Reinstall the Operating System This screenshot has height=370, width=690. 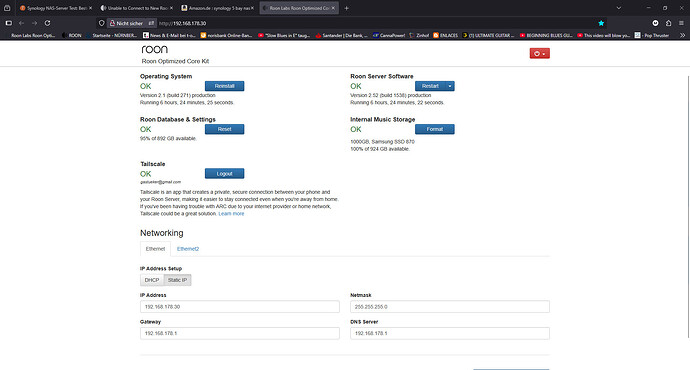click(224, 86)
